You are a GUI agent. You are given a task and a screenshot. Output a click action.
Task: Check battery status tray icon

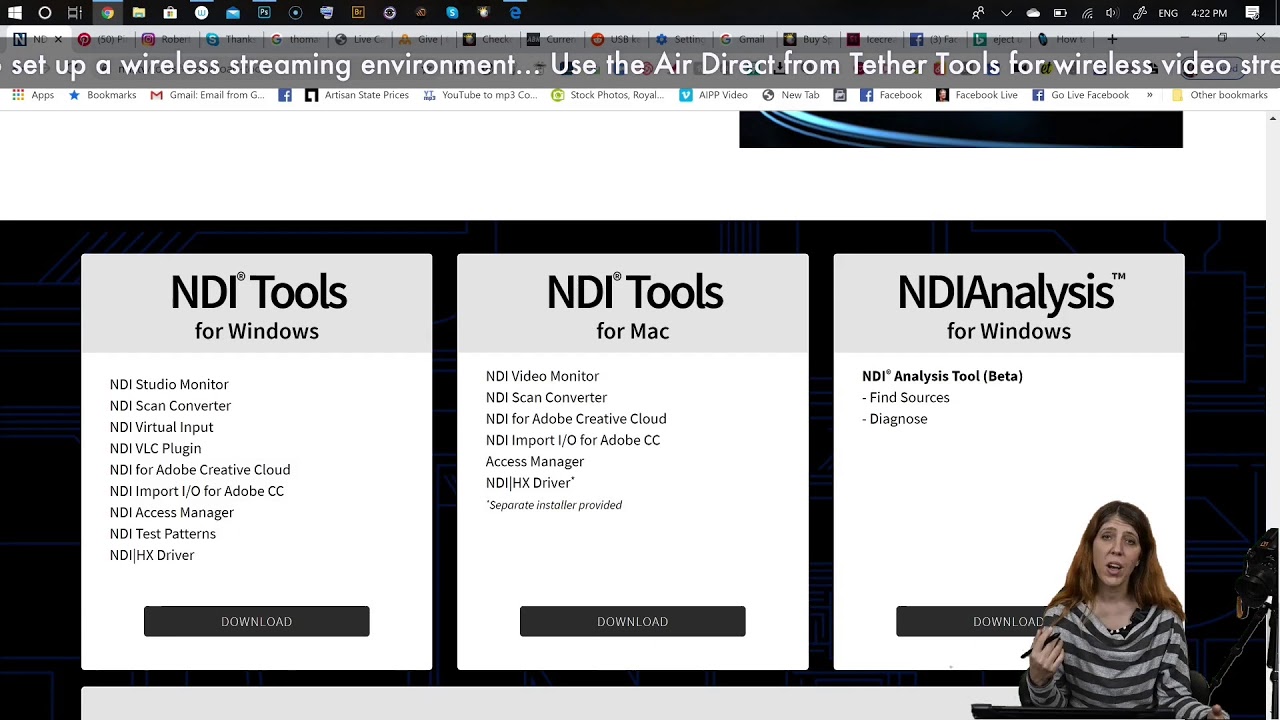(x=1060, y=13)
